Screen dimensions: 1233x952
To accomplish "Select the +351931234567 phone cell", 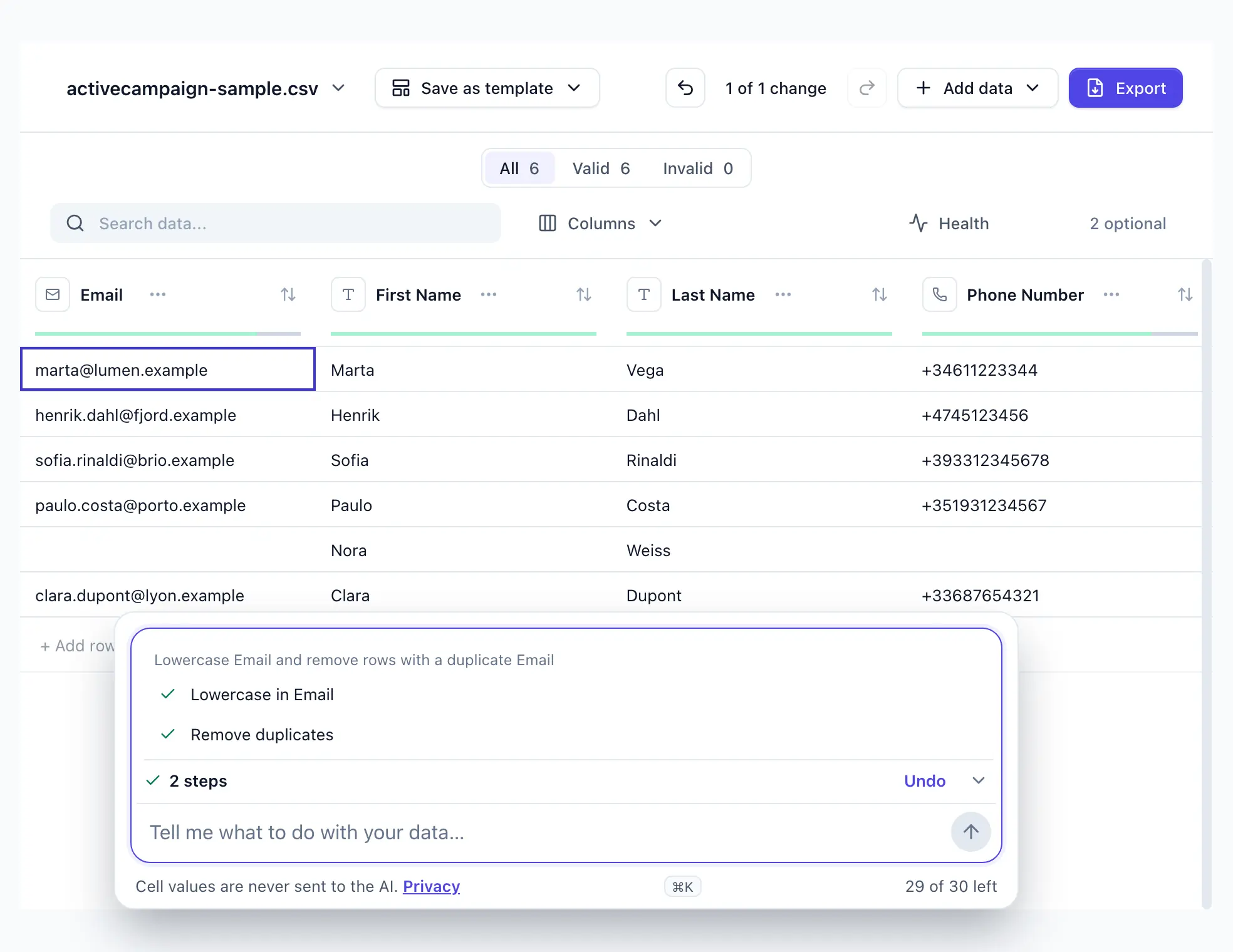I will coord(1055,505).
